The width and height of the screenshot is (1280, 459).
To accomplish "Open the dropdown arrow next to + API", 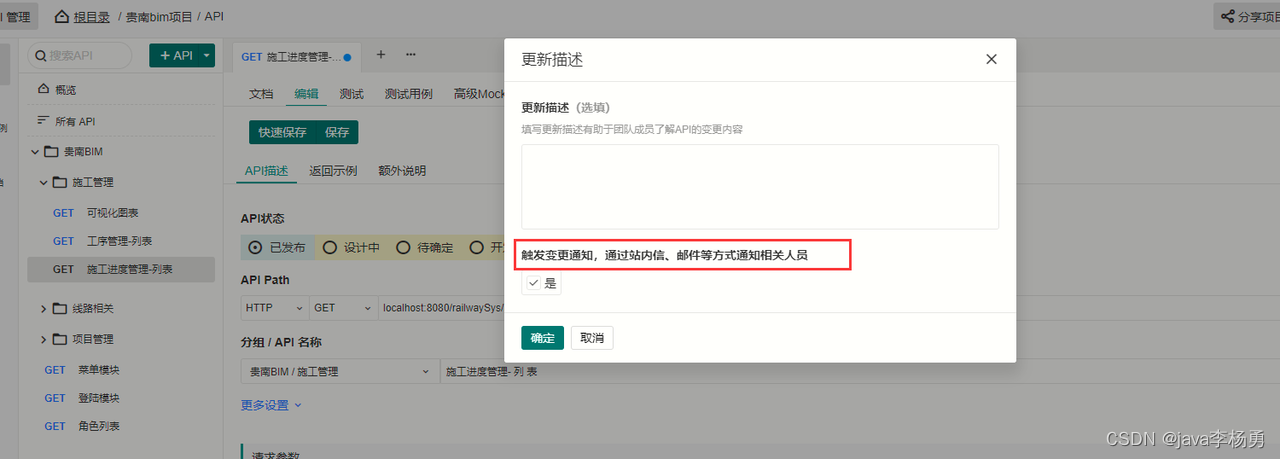I will click(x=207, y=56).
